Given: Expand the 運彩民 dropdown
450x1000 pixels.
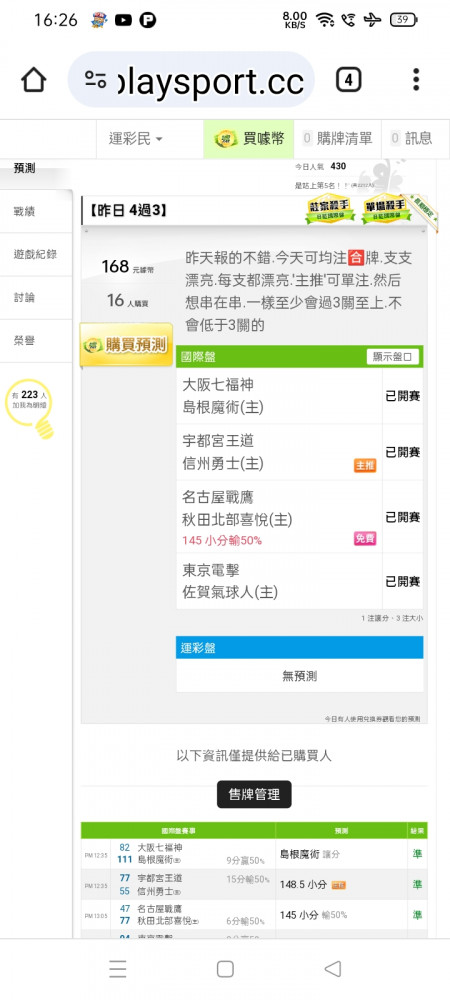Looking at the screenshot, I should click(136, 138).
